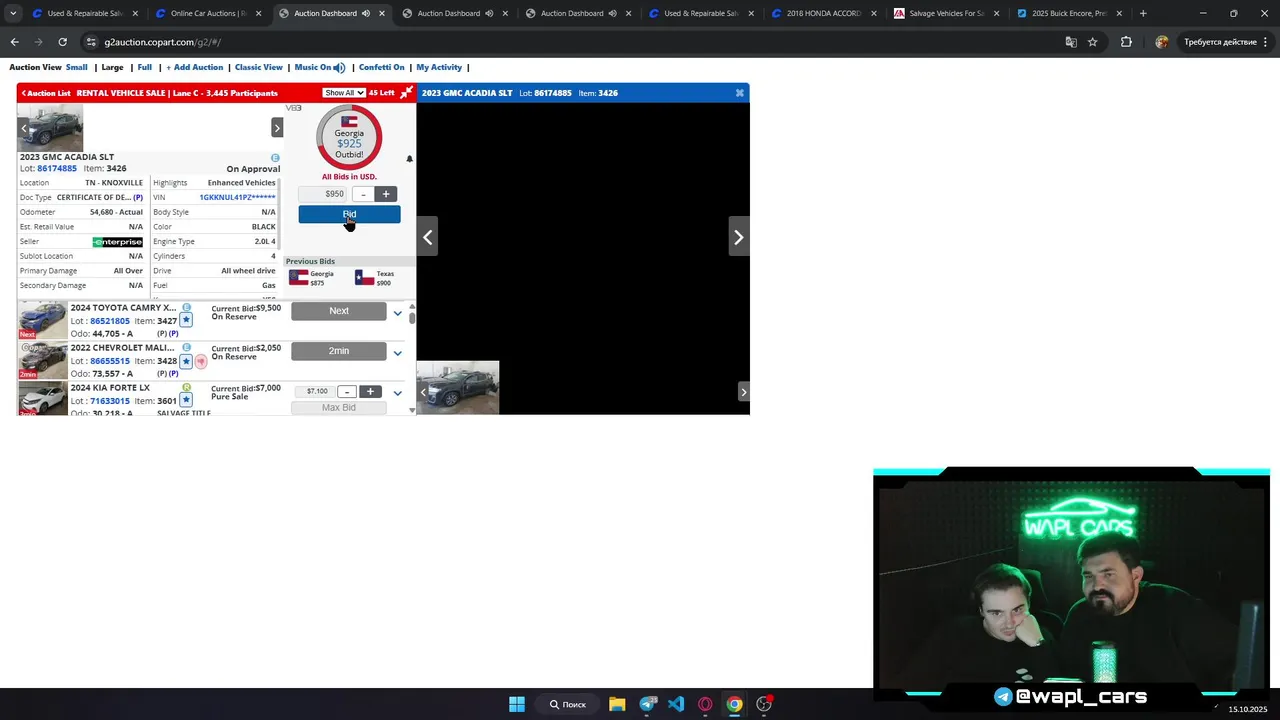Toggle Music On speaker setting

(x=320, y=67)
